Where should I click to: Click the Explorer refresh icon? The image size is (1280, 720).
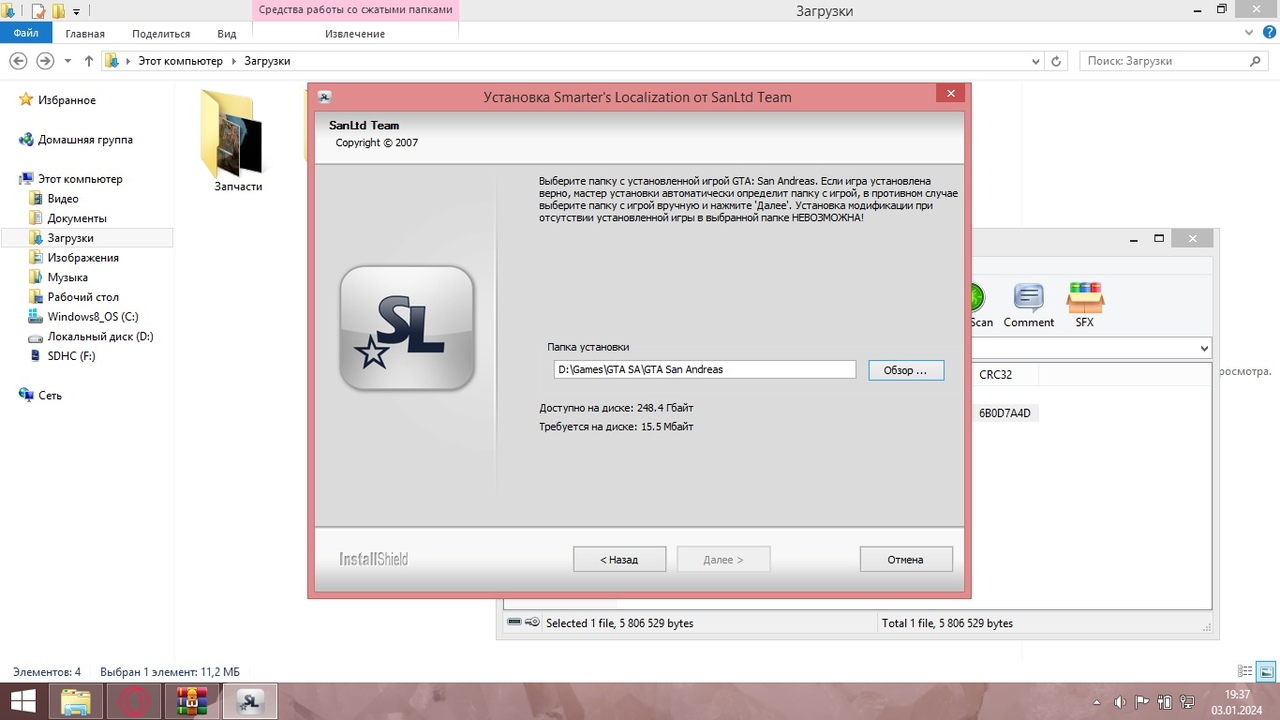pyautogui.click(x=1056, y=61)
